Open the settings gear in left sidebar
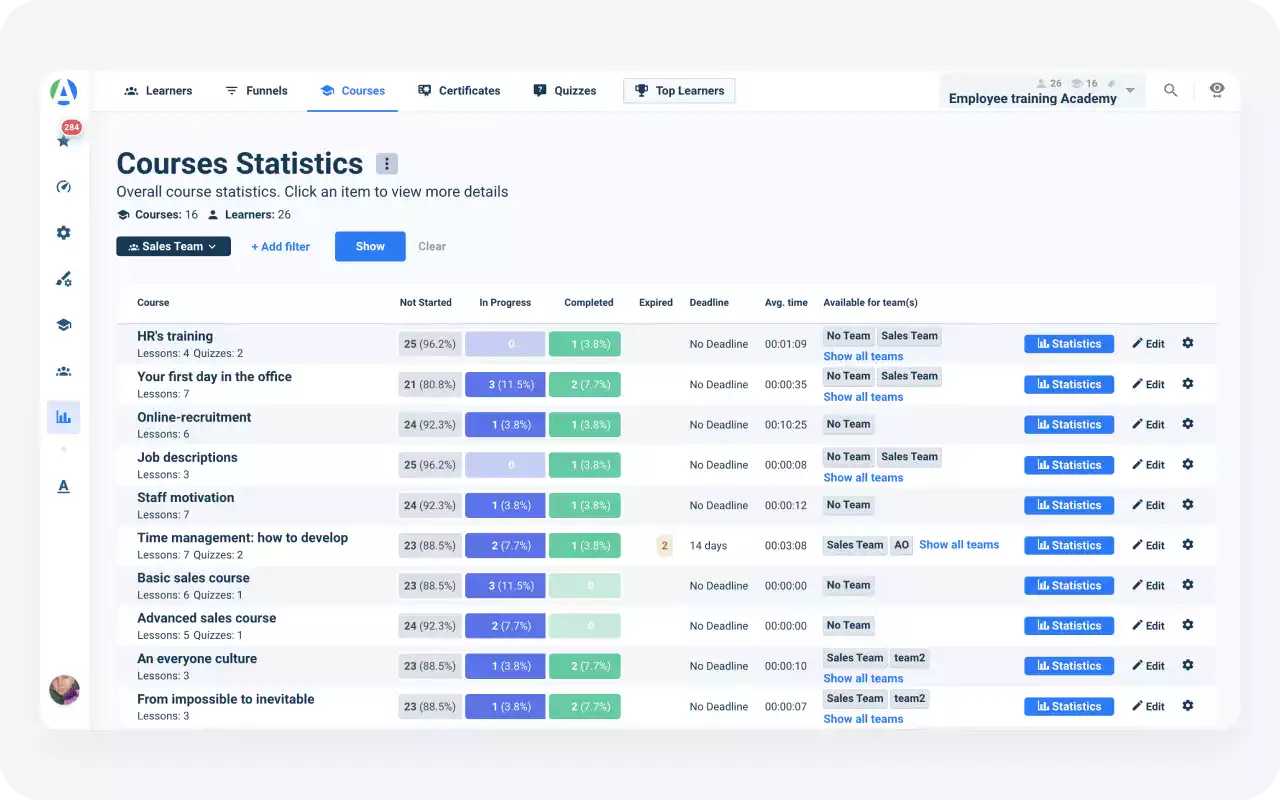Viewport: 1280px width, 800px height. 64,233
